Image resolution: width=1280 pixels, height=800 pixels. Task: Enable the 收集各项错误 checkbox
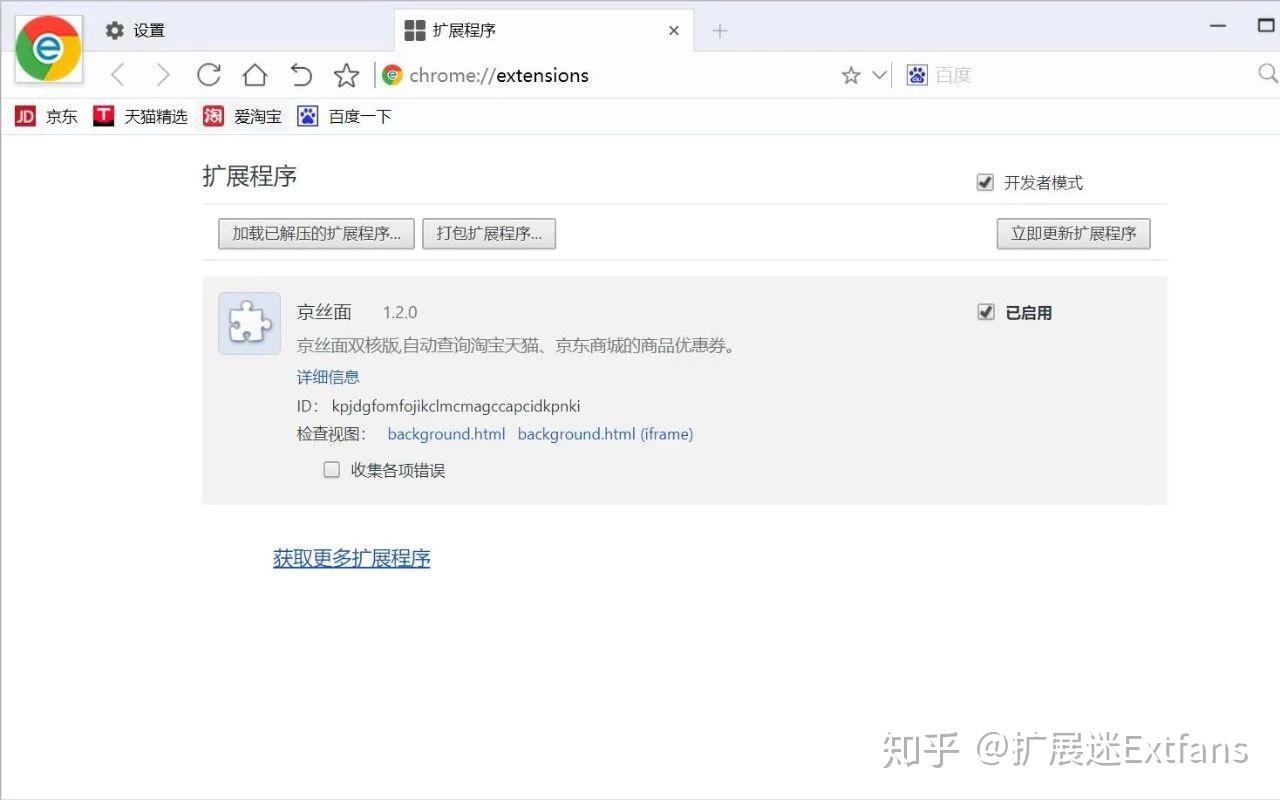[332, 470]
